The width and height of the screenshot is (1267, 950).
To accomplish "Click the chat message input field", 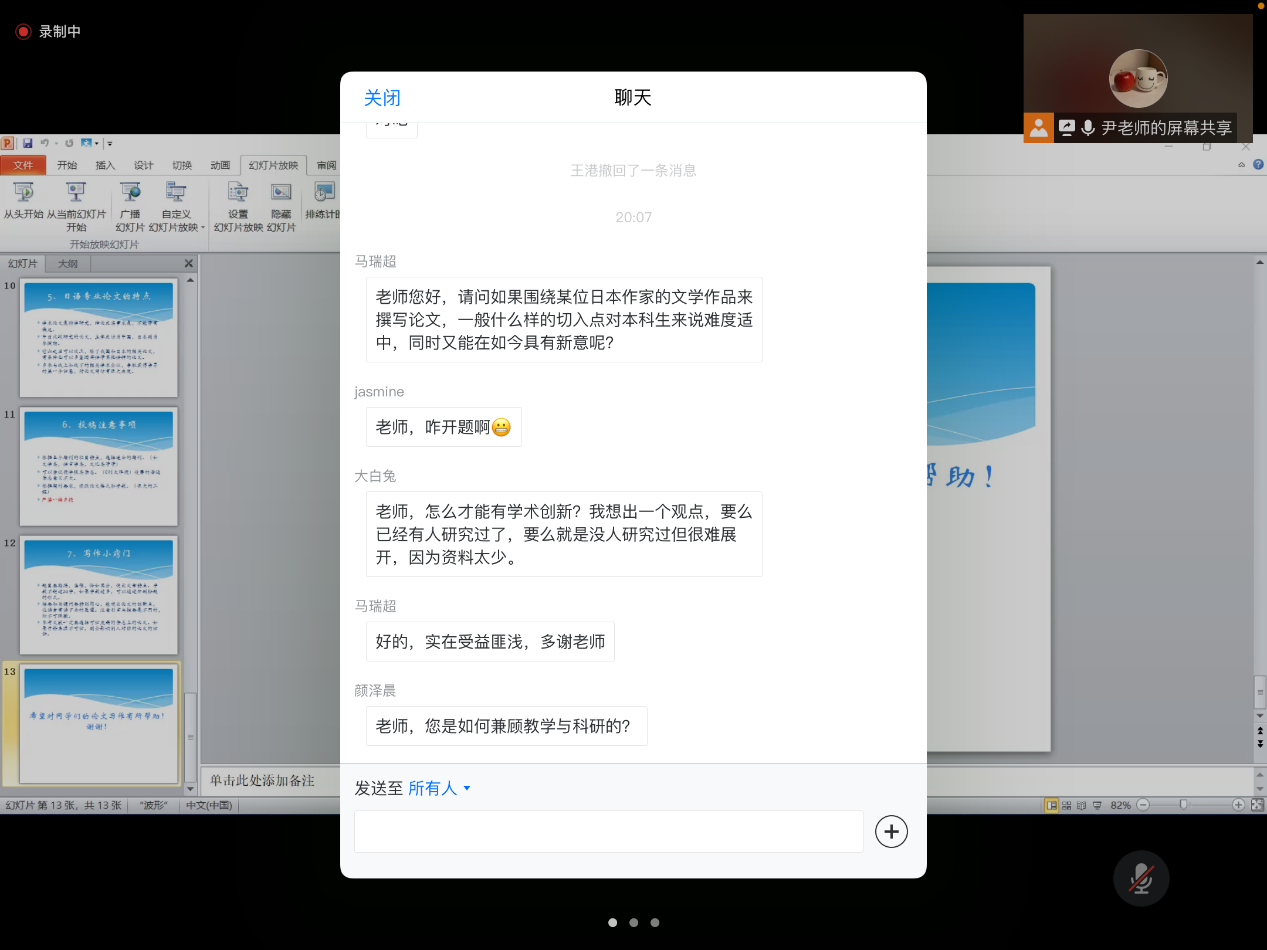I will pos(608,831).
